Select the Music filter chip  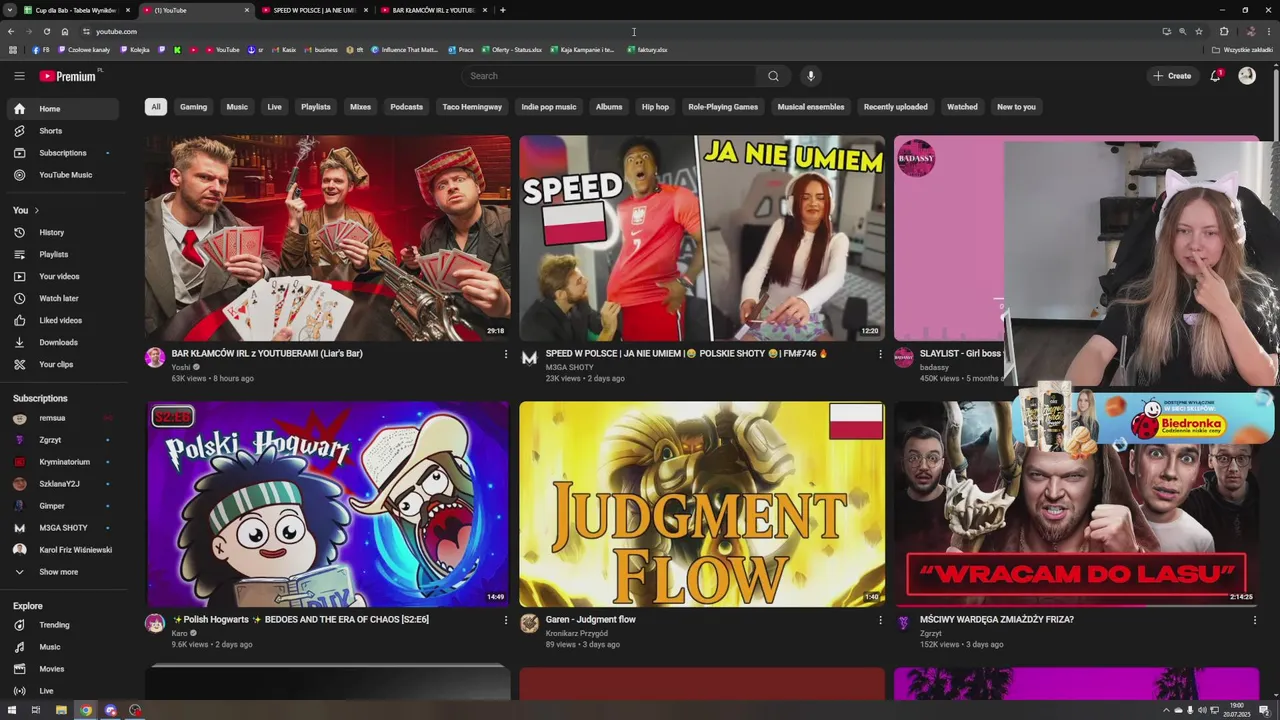pos(237,107)
